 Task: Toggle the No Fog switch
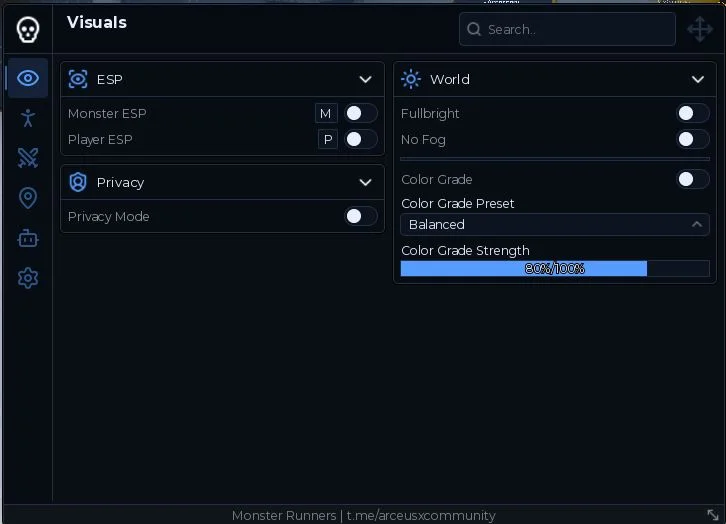coord(693,139)
